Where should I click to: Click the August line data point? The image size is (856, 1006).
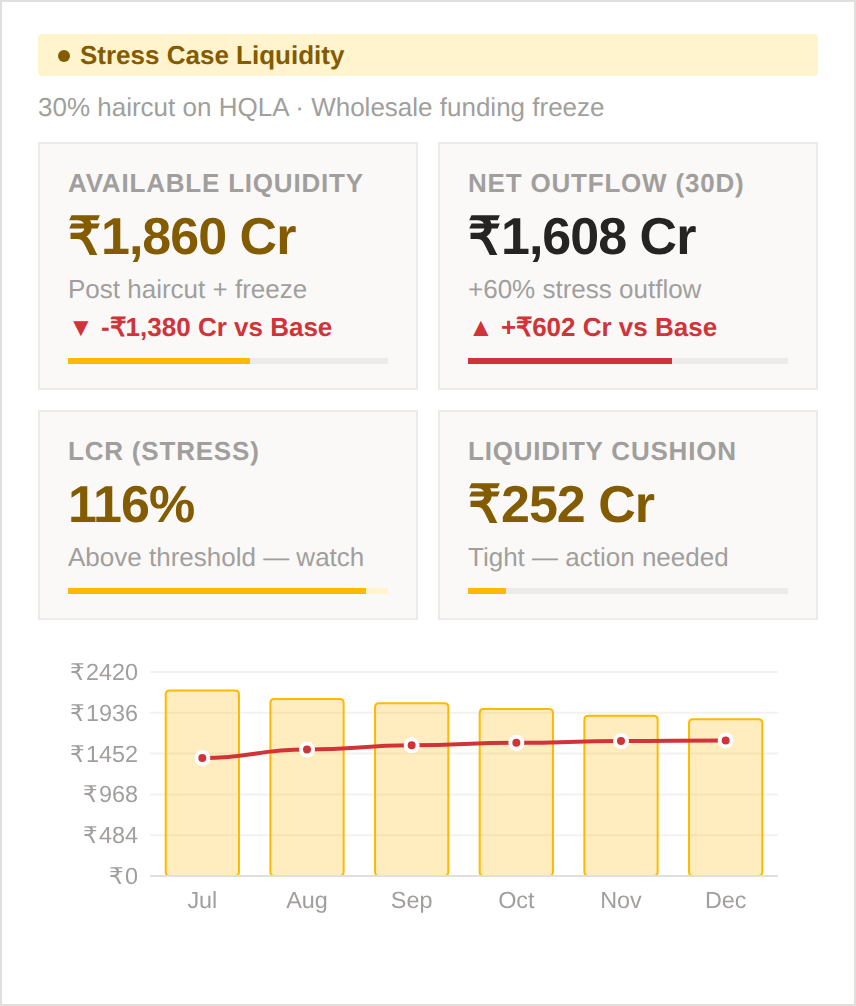click(x=307, y=750)
